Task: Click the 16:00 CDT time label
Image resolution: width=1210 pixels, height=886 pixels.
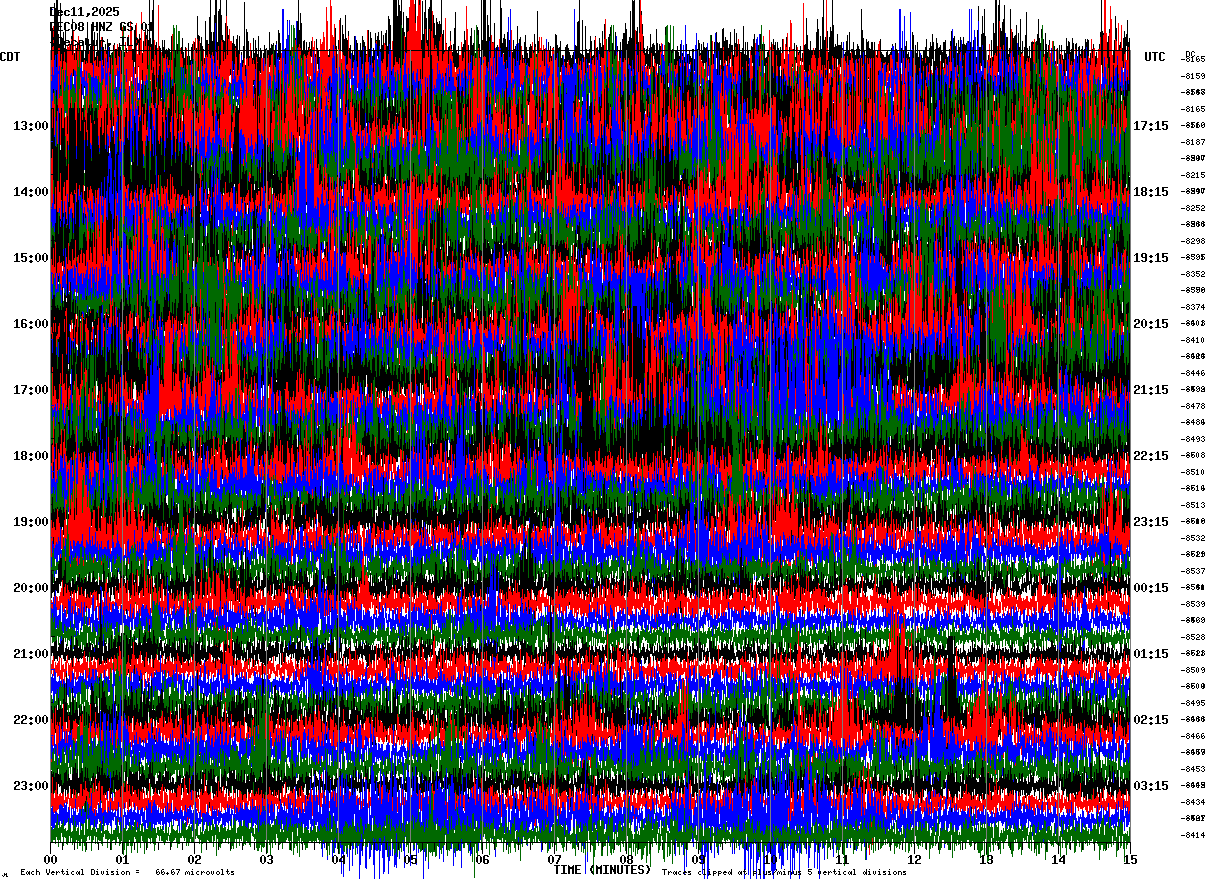Action: (x=31, y=324)
